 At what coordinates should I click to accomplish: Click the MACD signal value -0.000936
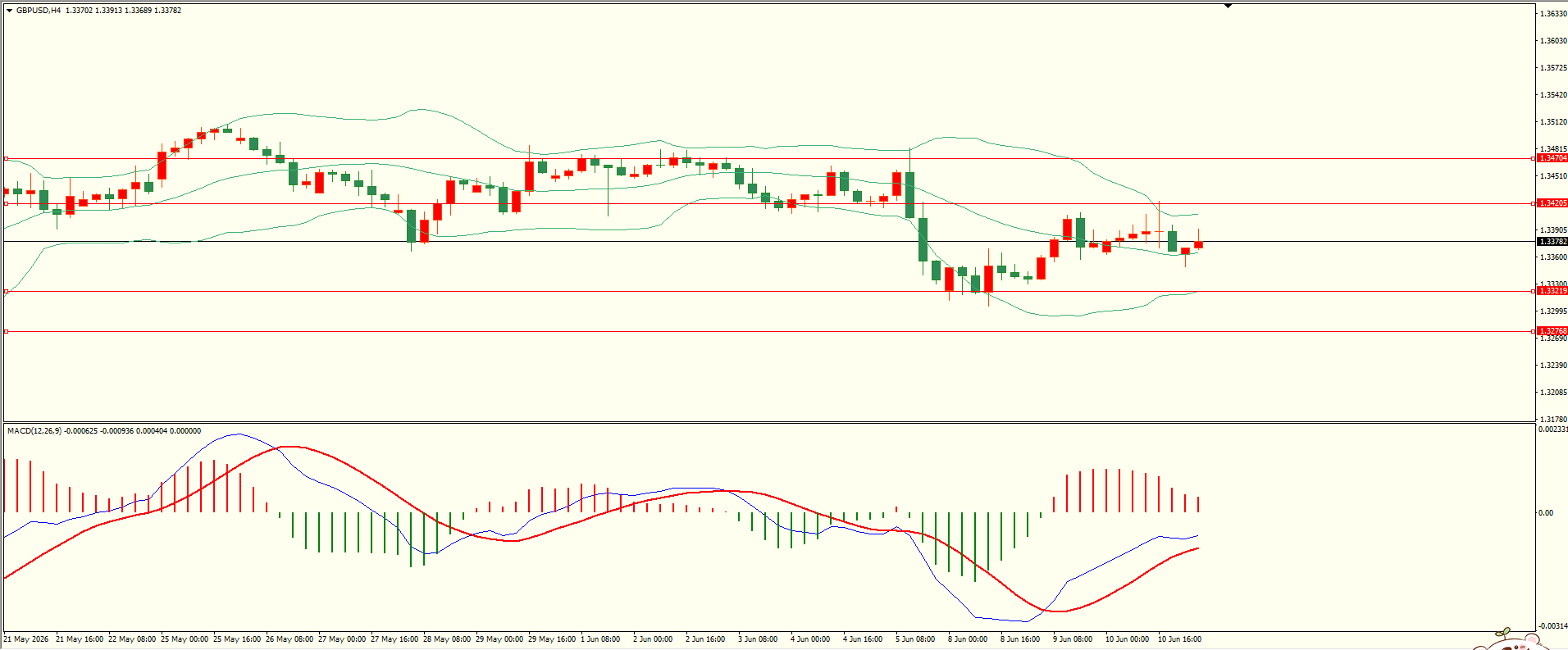116,431
